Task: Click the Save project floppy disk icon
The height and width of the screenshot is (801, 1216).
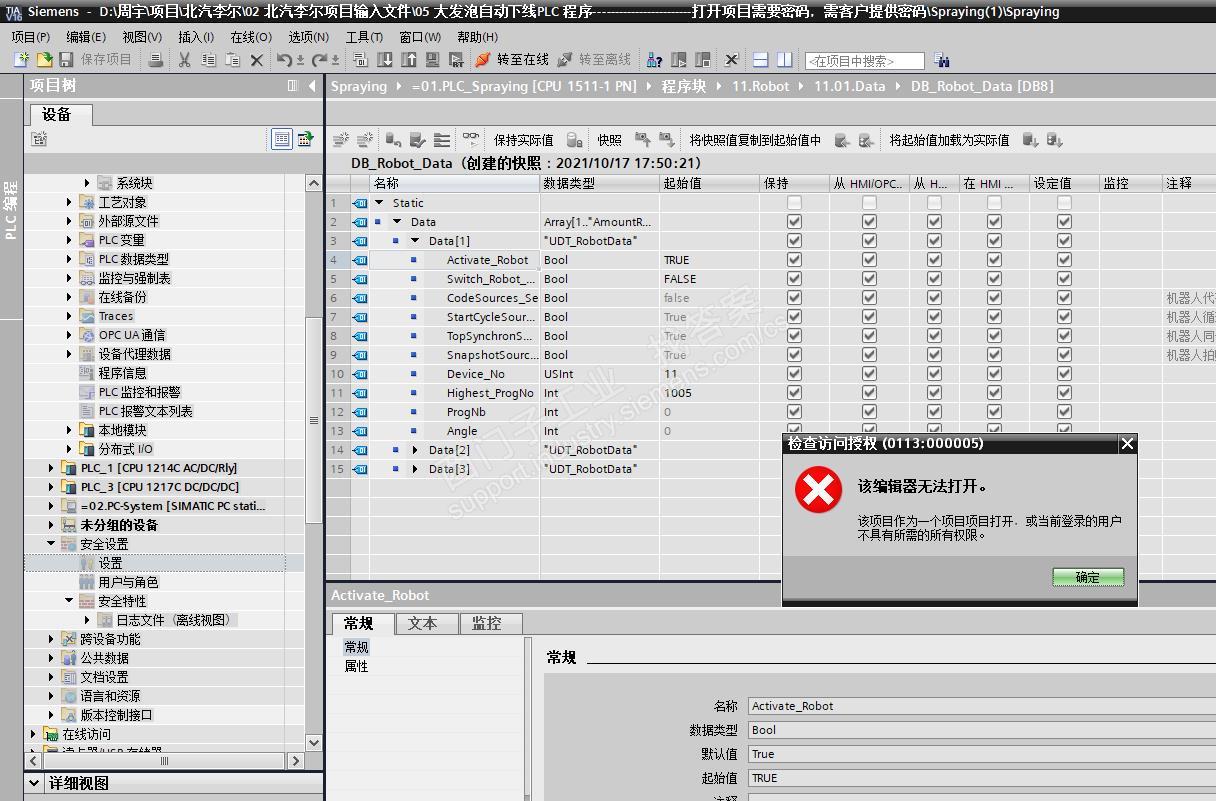Action: click(67, 60)
